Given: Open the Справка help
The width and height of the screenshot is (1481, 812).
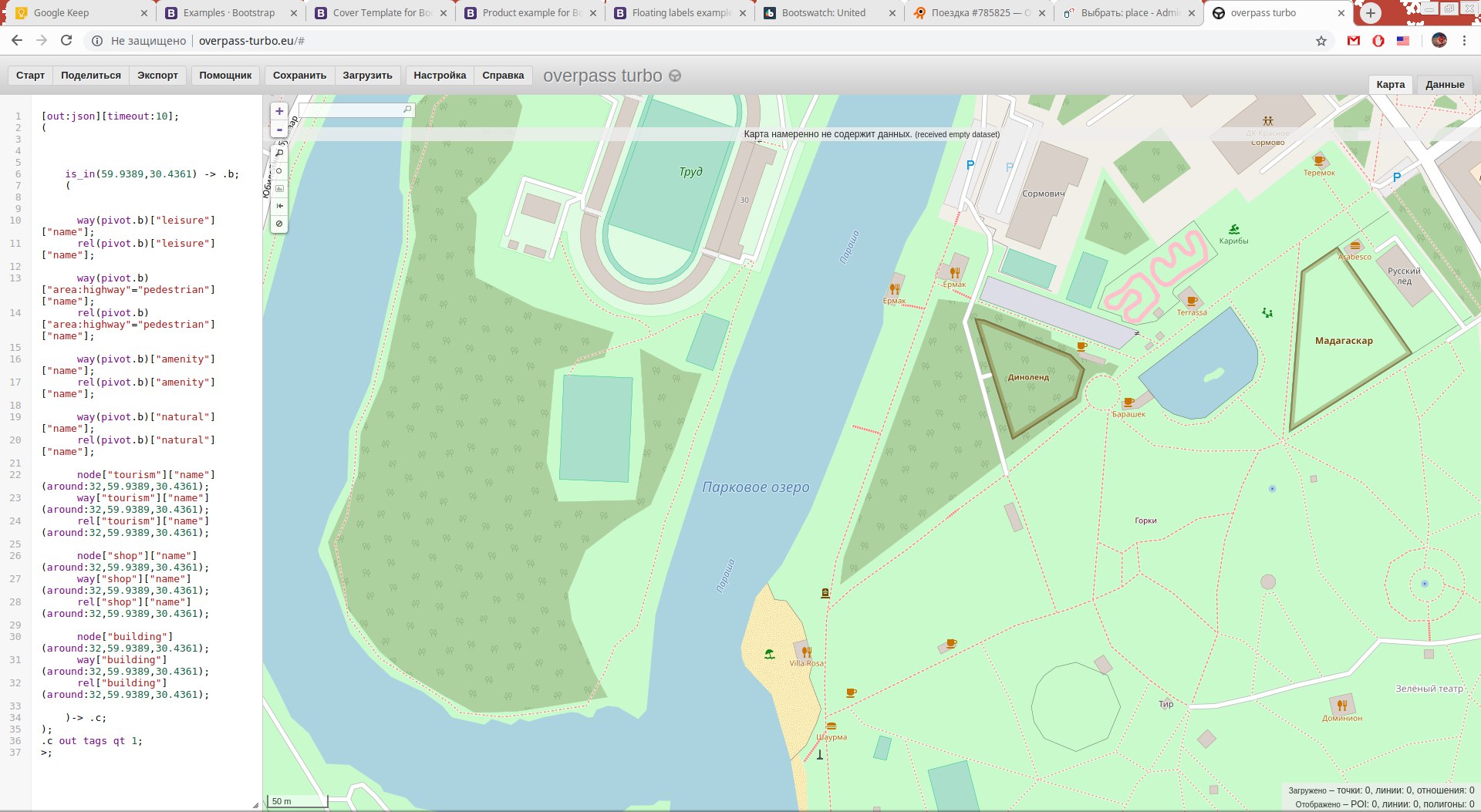Looking at the screenshot, I should [503, 75].
